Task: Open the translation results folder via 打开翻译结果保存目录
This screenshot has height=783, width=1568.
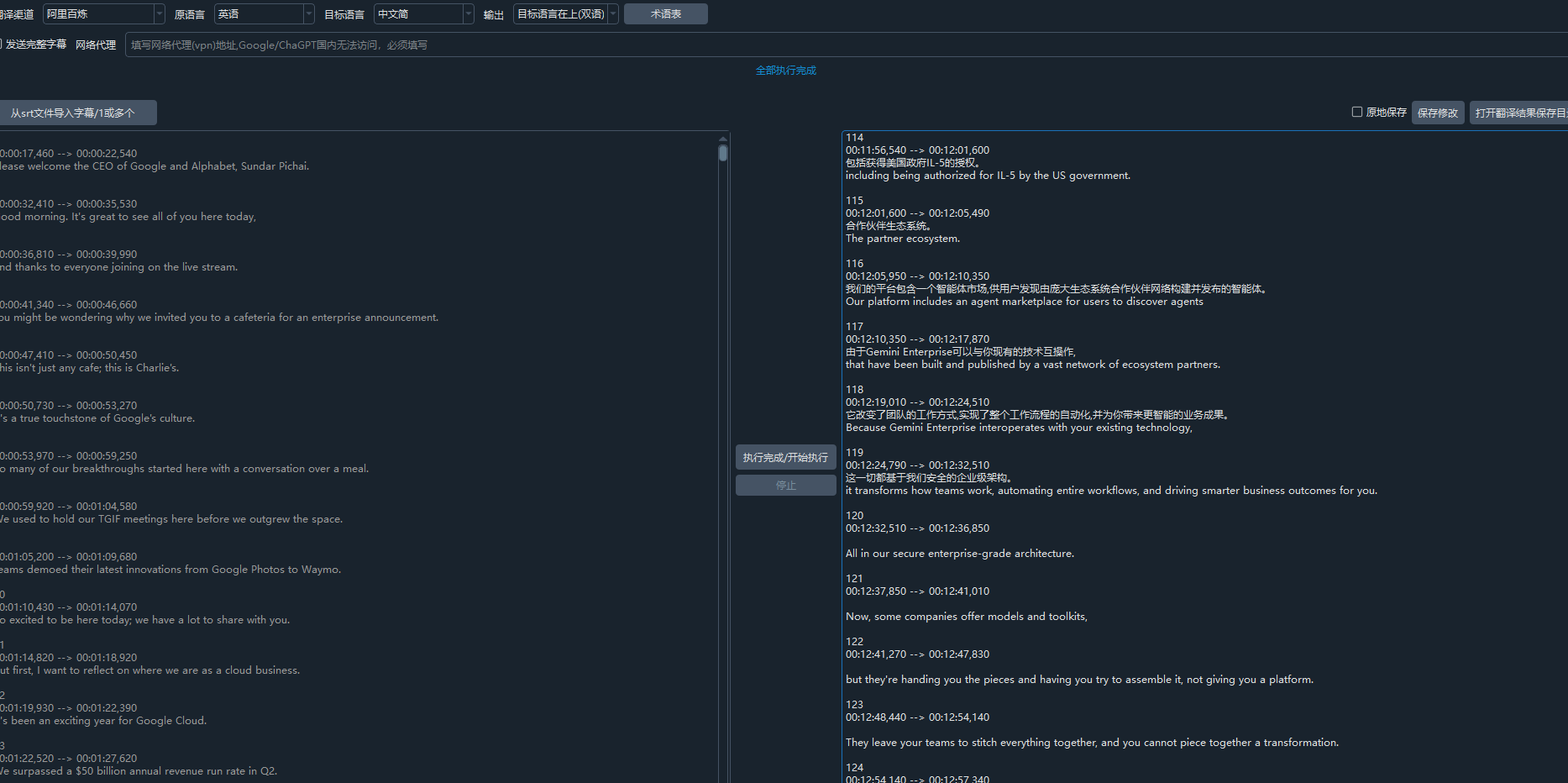Action: coord(1518,113)
